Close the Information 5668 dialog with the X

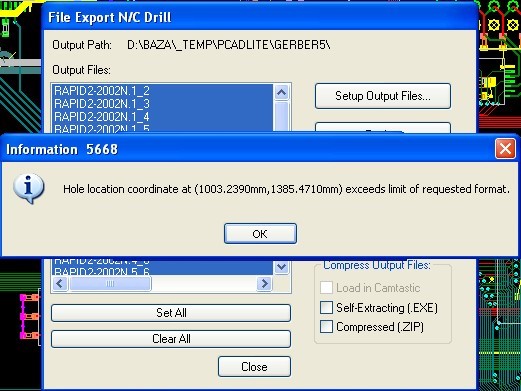click(x=505, y=149)
